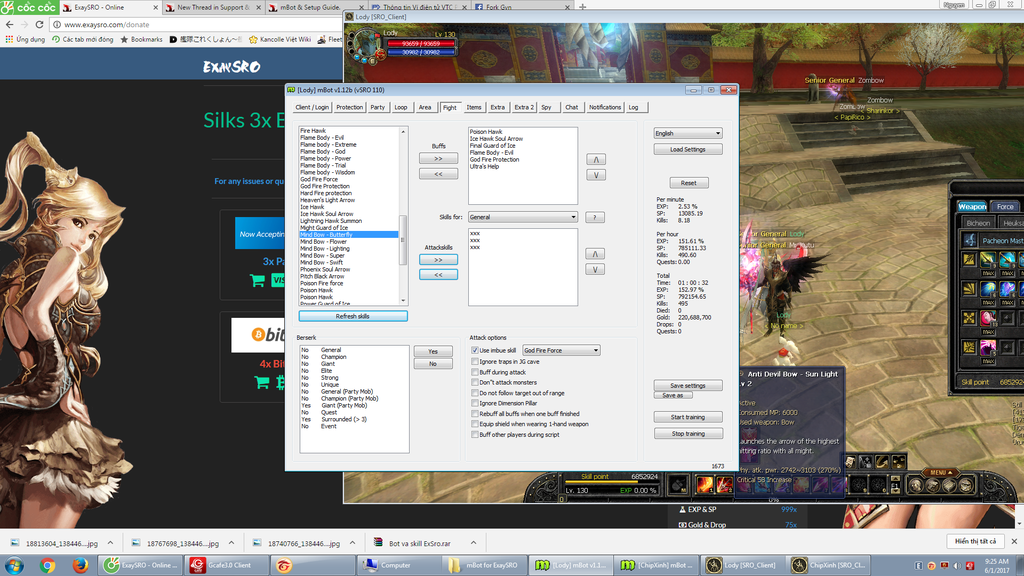Open the English language dropdown

[687, 133]
